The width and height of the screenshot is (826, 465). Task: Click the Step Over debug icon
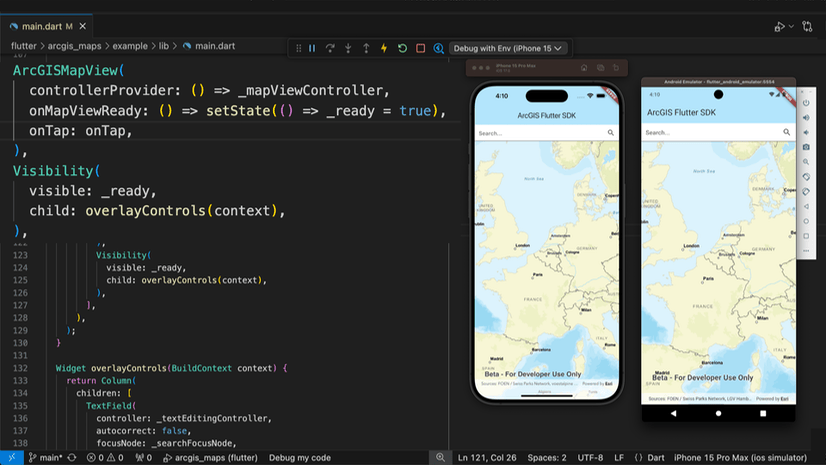click(330, 48)
